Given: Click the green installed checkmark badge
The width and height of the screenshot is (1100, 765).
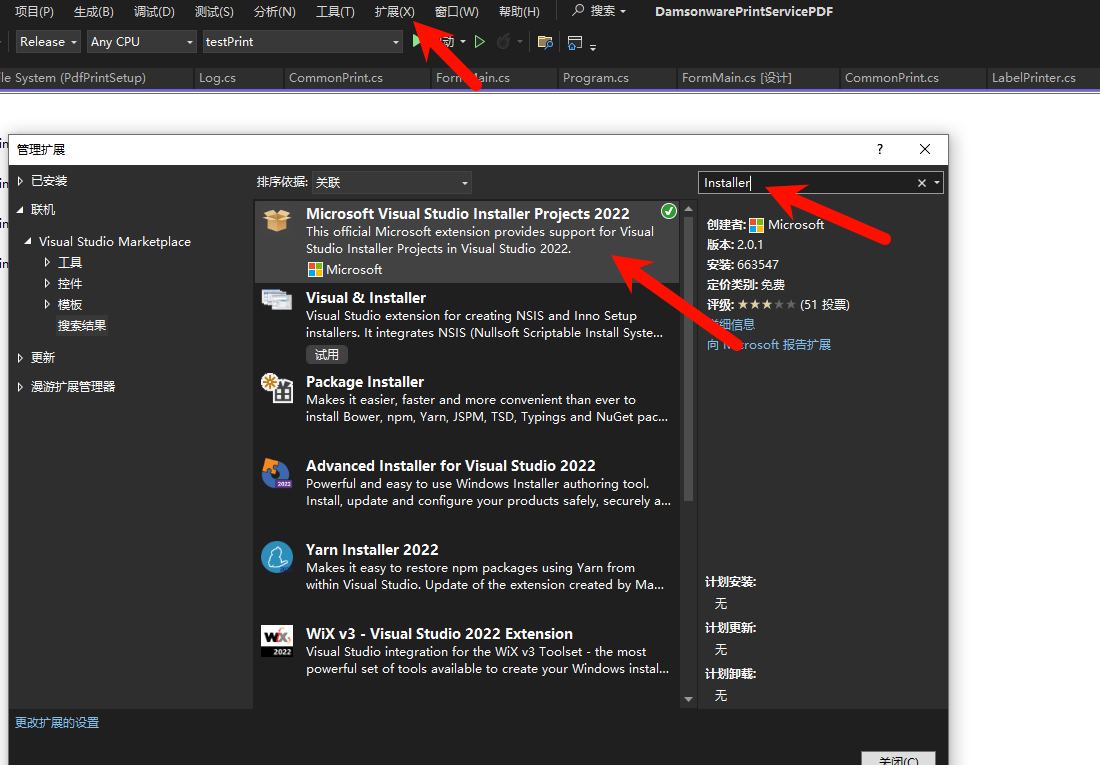Looking at the screenshot, I should pos(669,211).
